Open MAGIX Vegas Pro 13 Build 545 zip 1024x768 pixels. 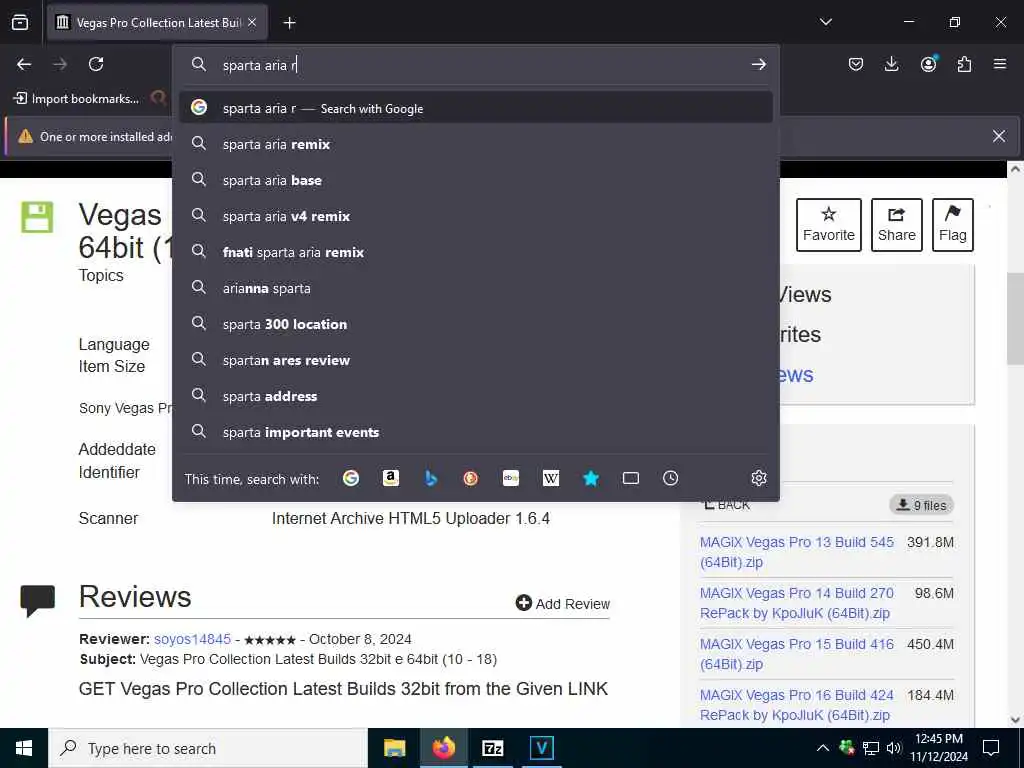796,552
